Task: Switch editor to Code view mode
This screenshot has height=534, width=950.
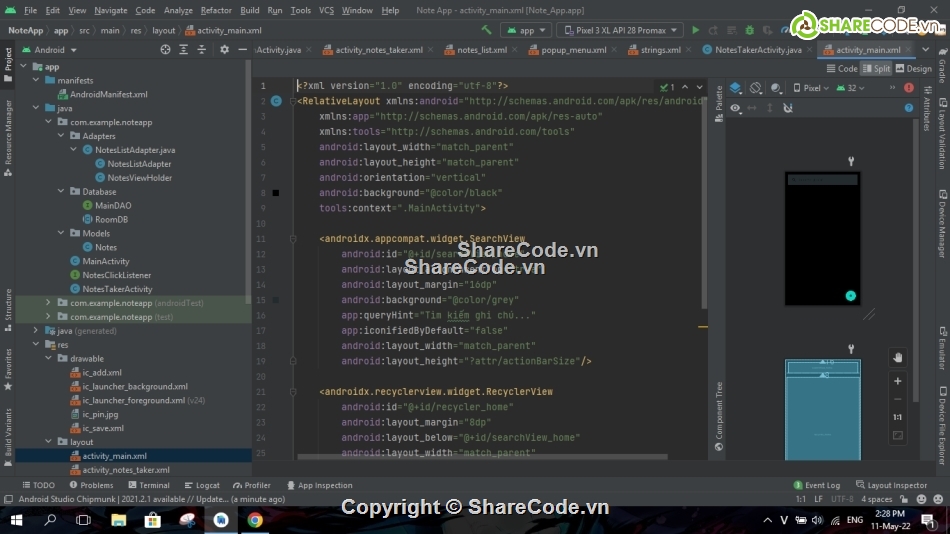Action: 842,69
